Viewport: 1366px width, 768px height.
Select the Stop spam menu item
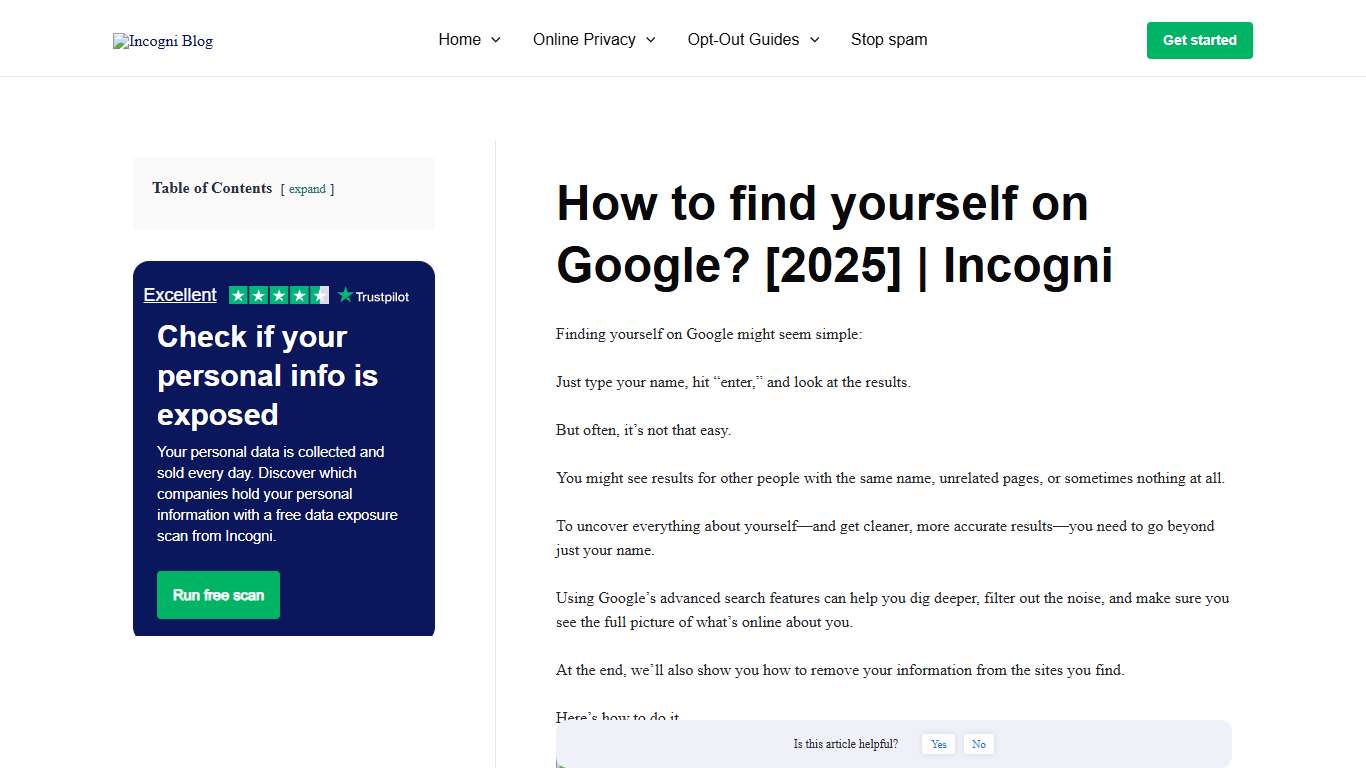click(889, 40)
